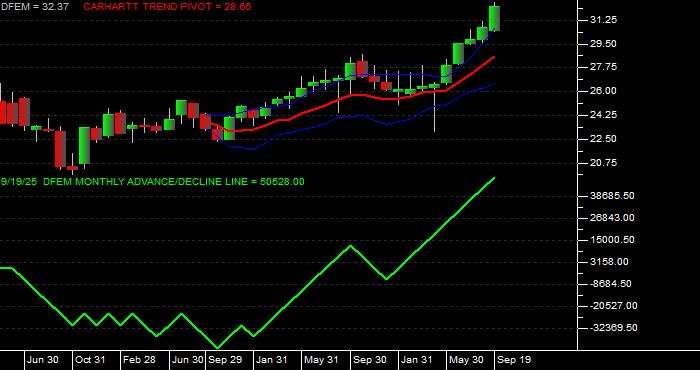The image size is (700, 370).
Task: Click the 15000.50 advance/decline axis value
Action: pos(612,240)
